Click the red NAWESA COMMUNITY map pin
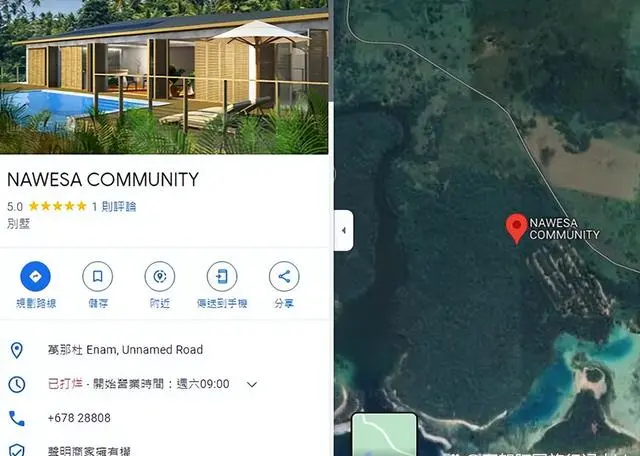The width and height of the screenshot is (640, 456). pyautogui.click(x=517, y=229)
